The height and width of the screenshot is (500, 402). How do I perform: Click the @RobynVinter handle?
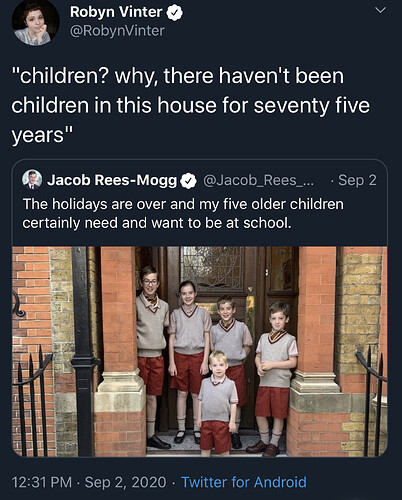(x=117, y=31)
